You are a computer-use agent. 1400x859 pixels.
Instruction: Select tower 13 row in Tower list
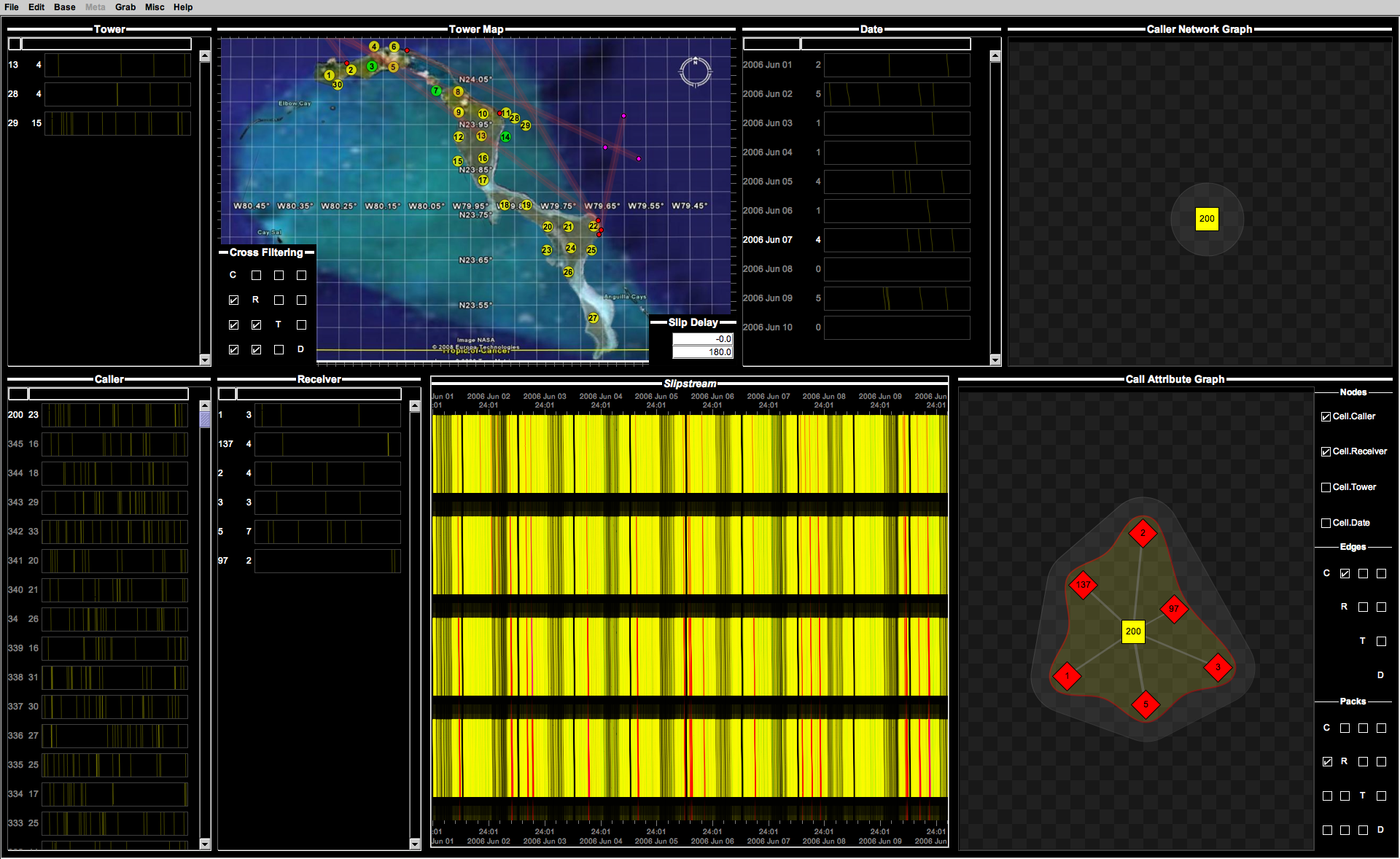tap(99, 65)
